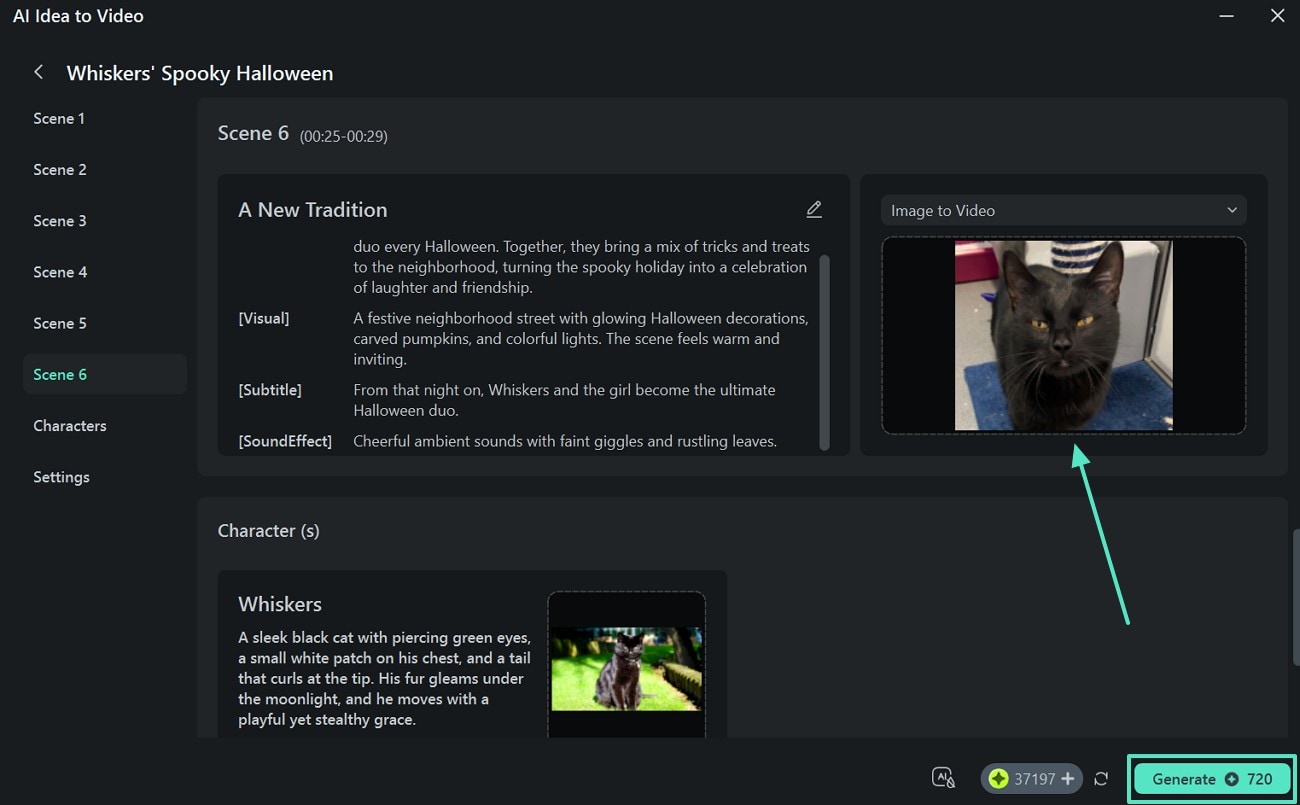This screenshot has height=805, width=1300.
Task: Go back using the arrow beside the title
Action: pyautogui.click(x=39, y=72)
